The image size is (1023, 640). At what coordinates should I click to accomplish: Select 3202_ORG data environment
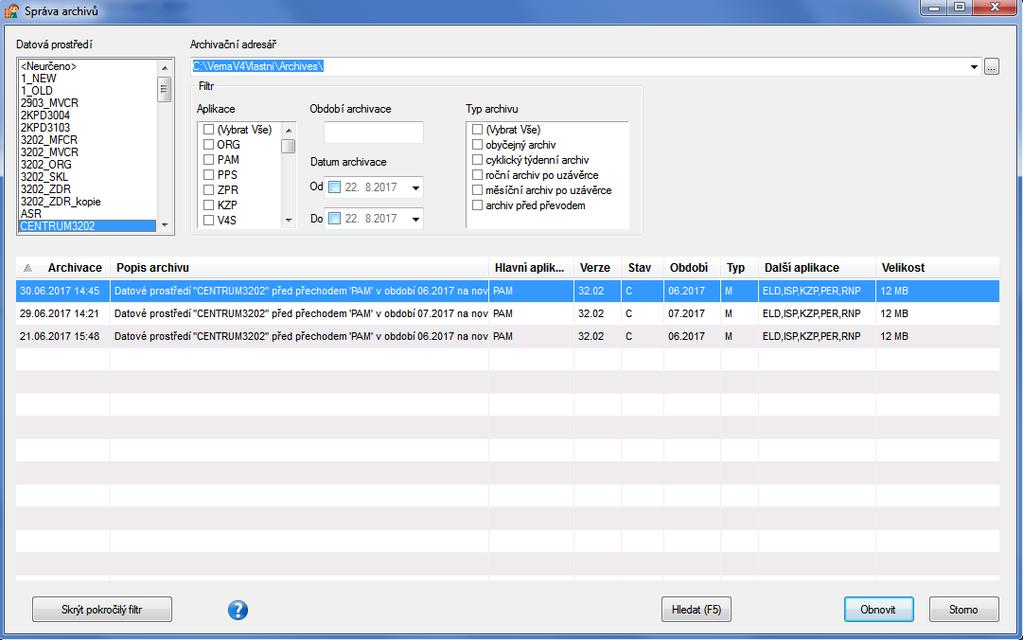click(x=87, y=164)
